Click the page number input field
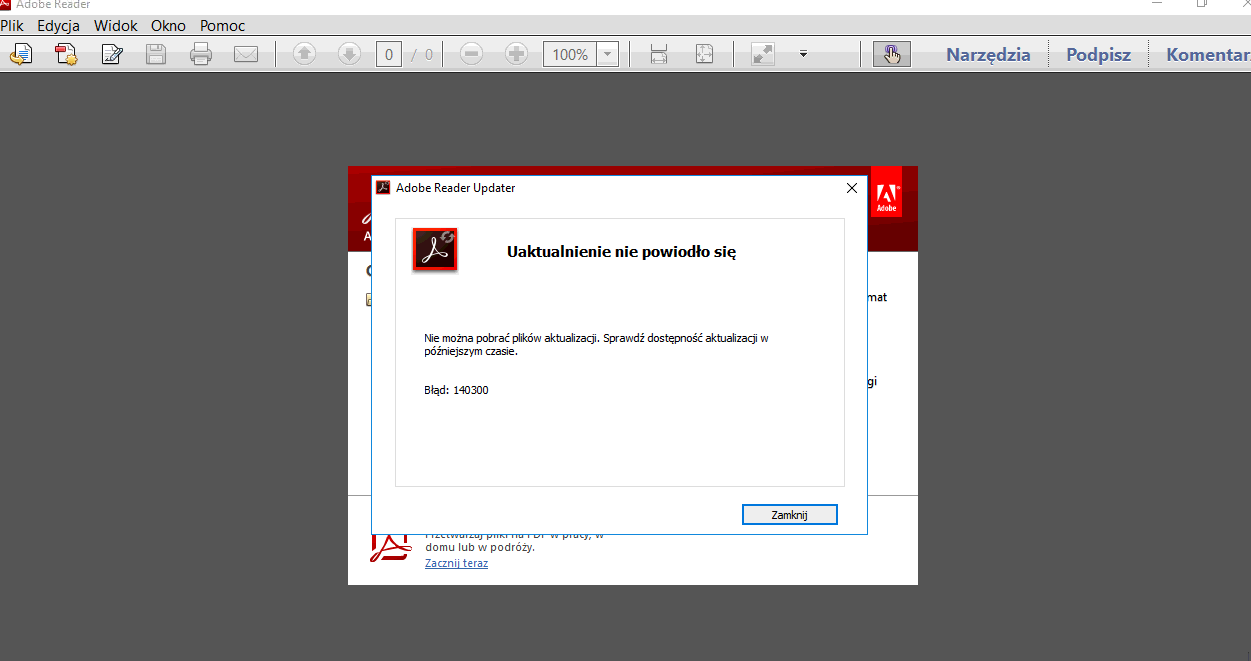1251x661 pixels. [x=389, y=55]
